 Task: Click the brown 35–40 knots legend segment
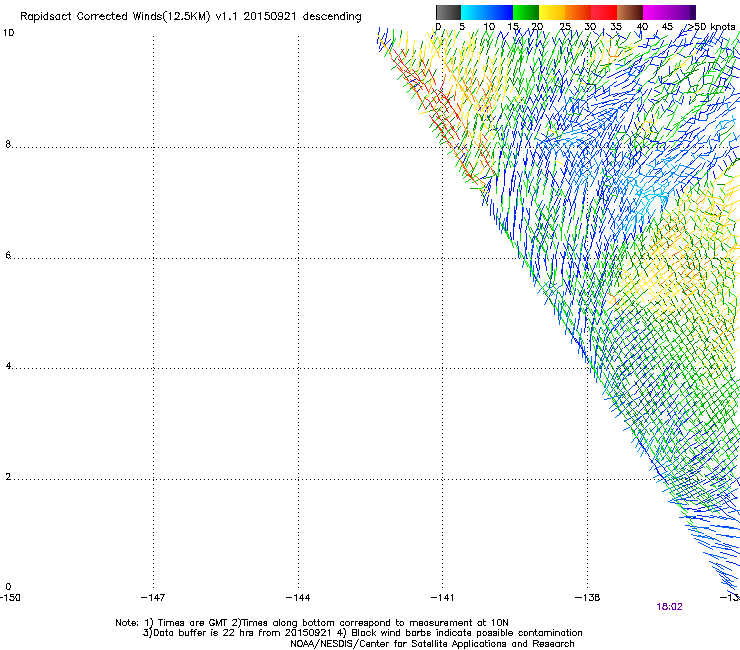point(630,12)
